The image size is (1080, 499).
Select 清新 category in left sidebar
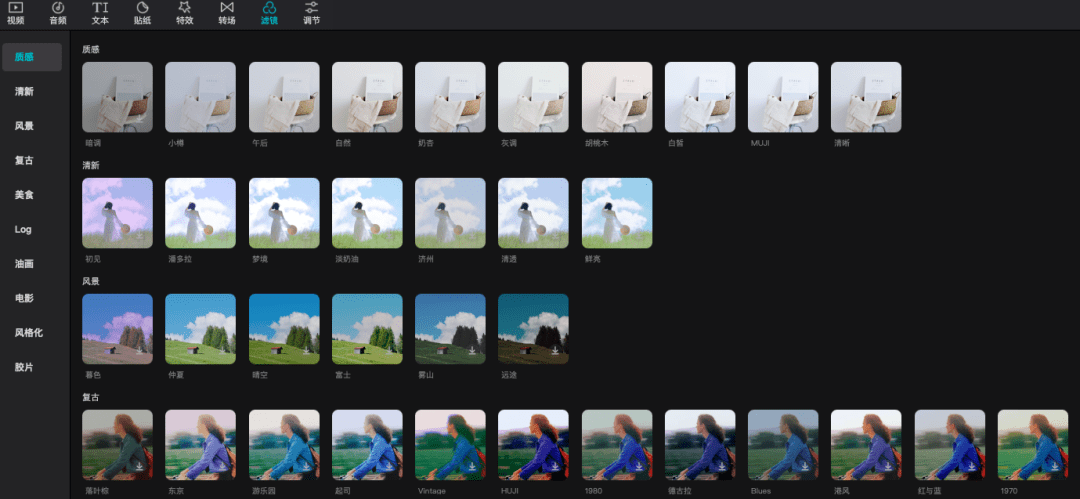pyautogui.click(x=24, y=92)
